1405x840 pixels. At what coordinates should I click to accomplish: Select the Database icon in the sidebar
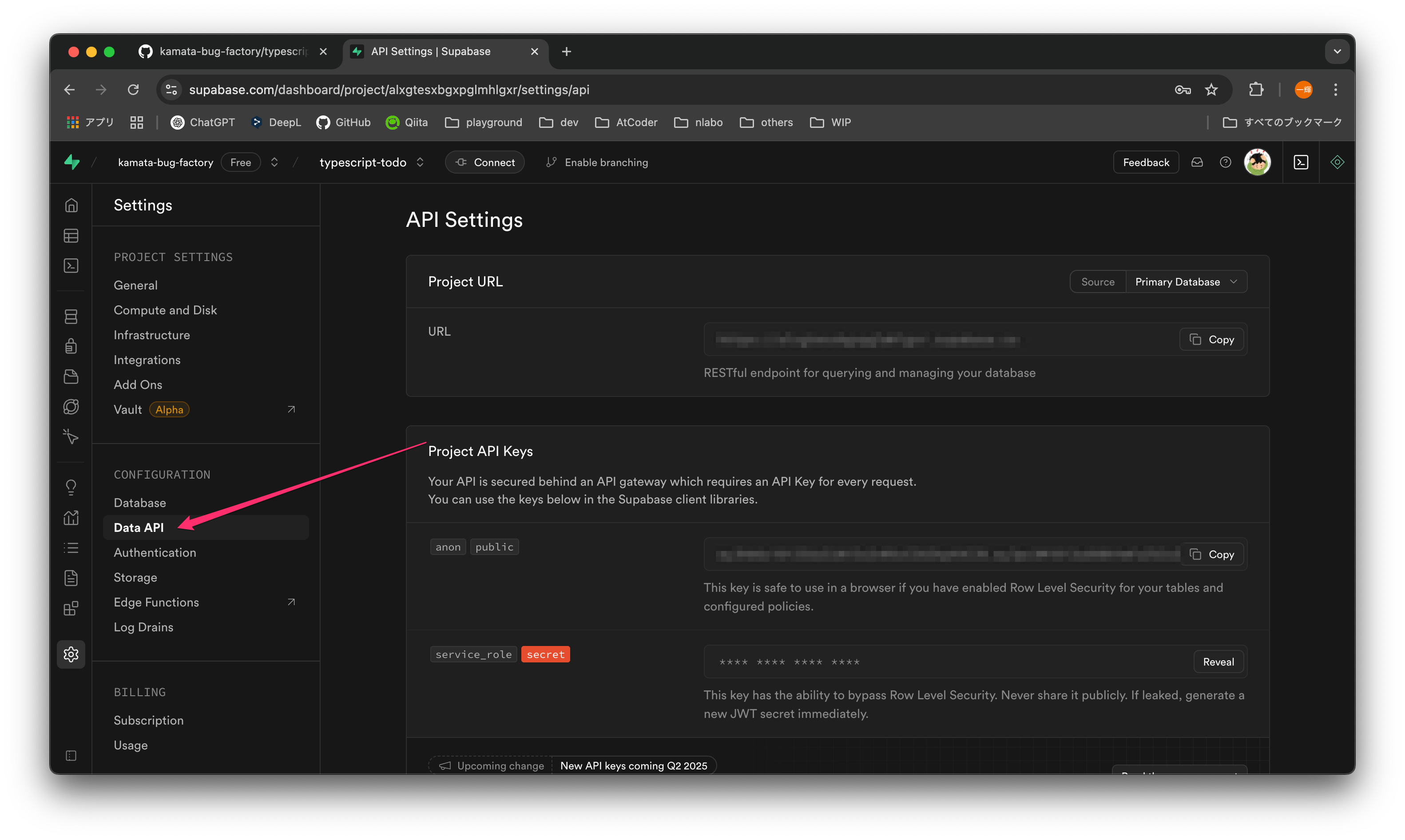tap(71, 317)
